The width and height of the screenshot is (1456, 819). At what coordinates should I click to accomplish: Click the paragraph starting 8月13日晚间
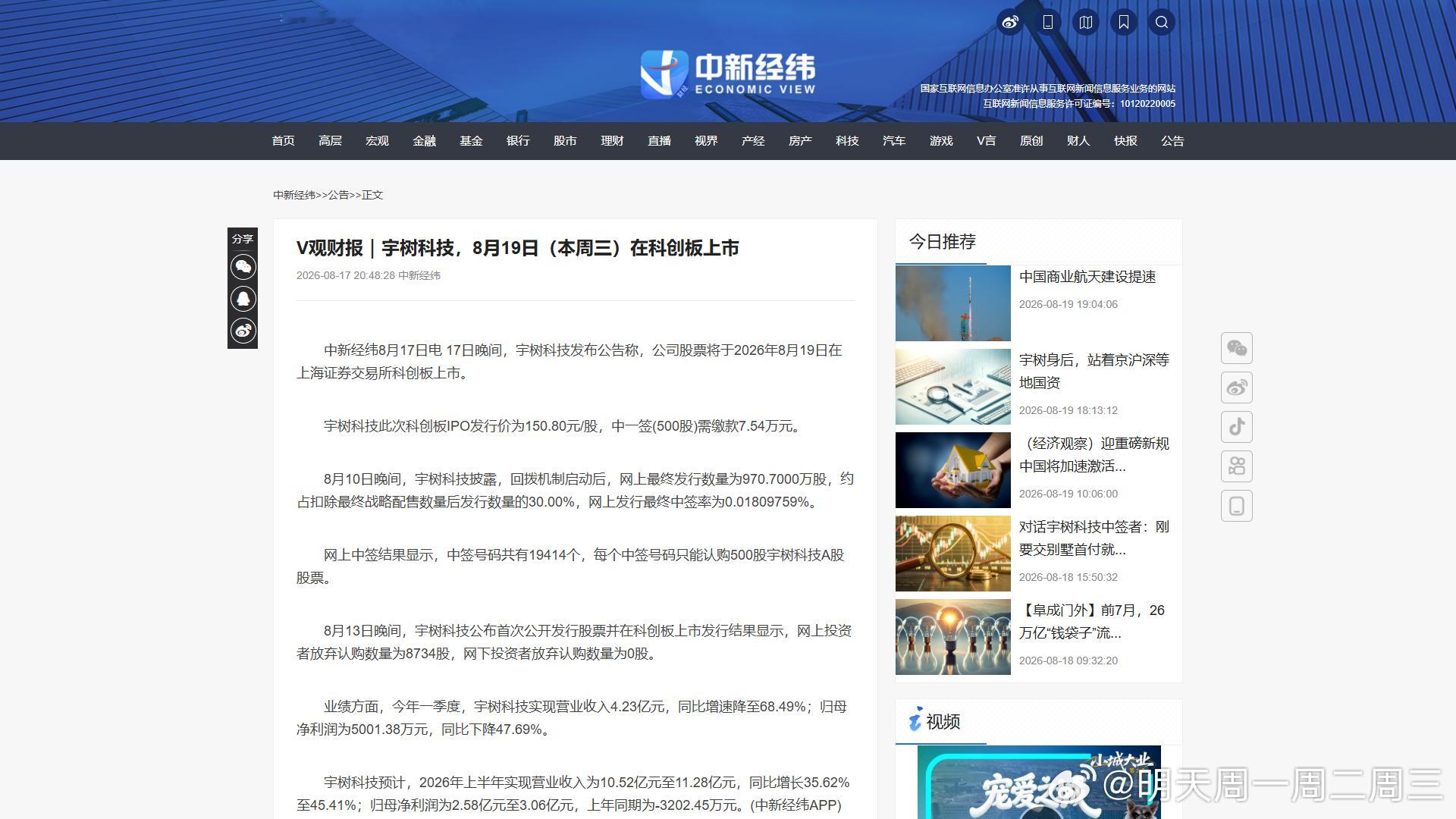[574, 642]
